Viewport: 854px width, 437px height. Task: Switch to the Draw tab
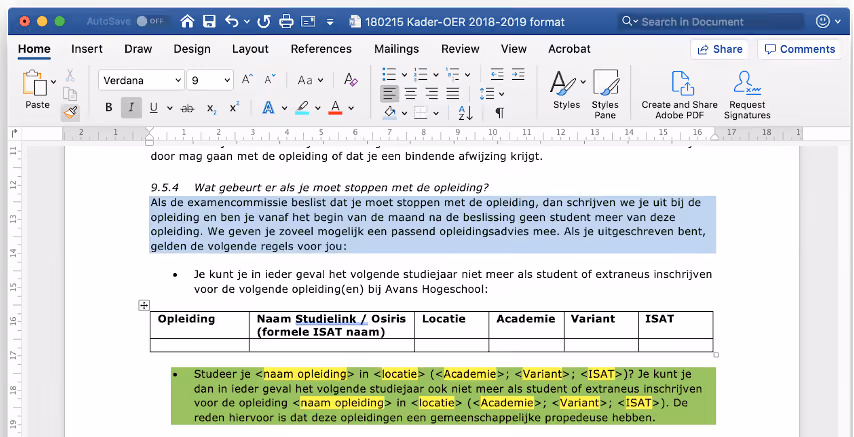(138, 48)
